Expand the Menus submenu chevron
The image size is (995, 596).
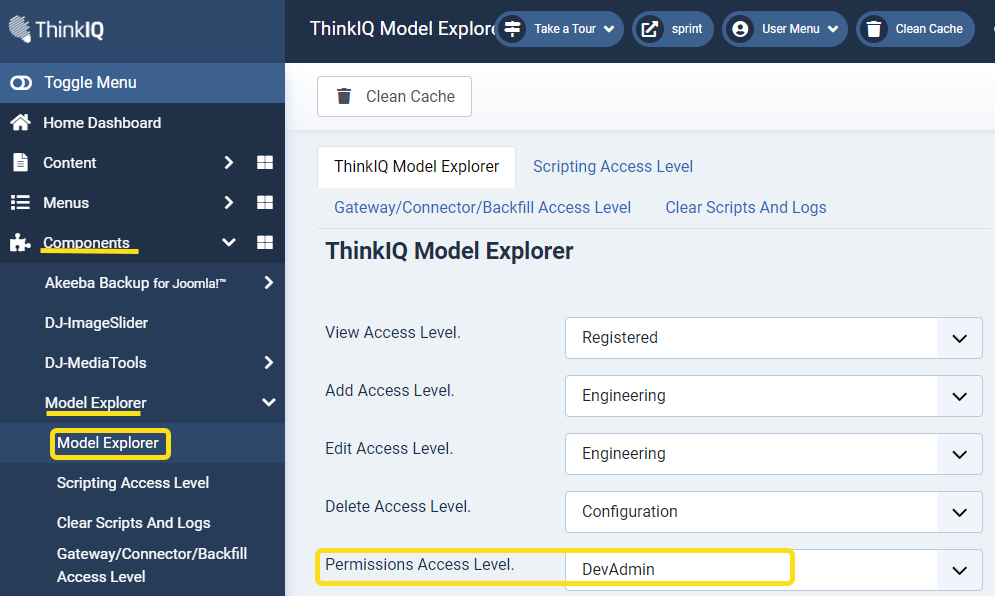[228, 202]
